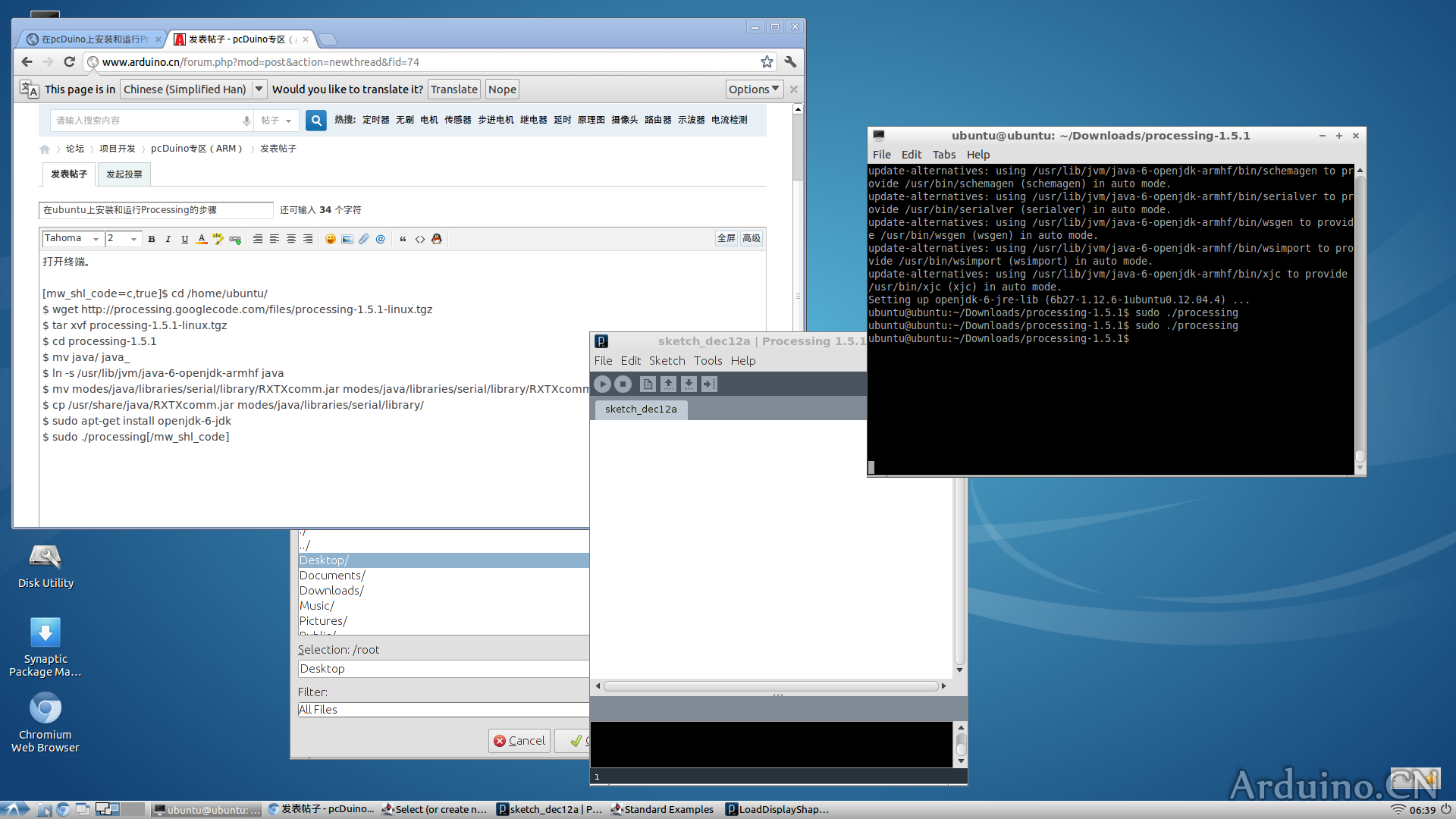Click the Nope button

pos(502,89)
